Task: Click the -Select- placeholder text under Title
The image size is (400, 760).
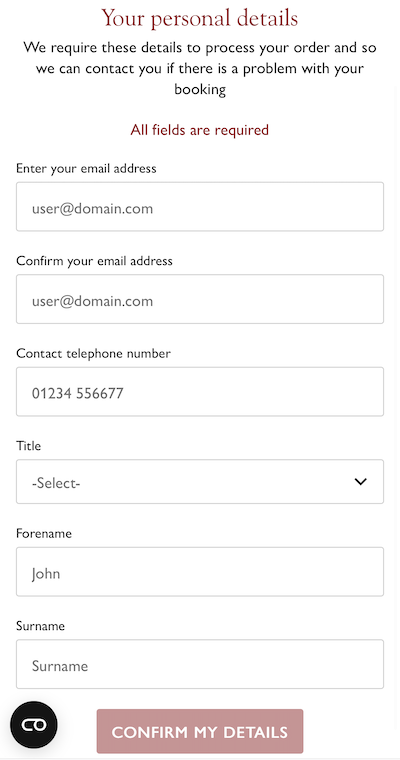Action: (x=56, y=483)
